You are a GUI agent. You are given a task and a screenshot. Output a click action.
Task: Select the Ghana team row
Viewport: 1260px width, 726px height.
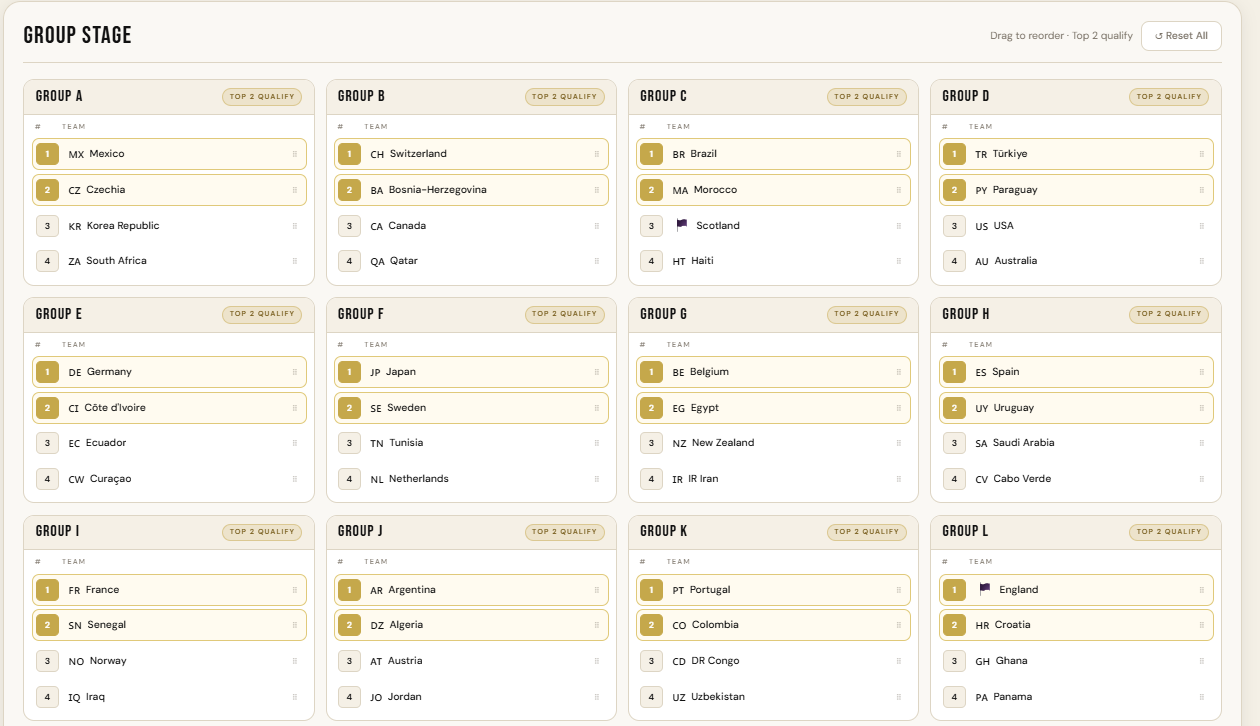[1076, 661]
